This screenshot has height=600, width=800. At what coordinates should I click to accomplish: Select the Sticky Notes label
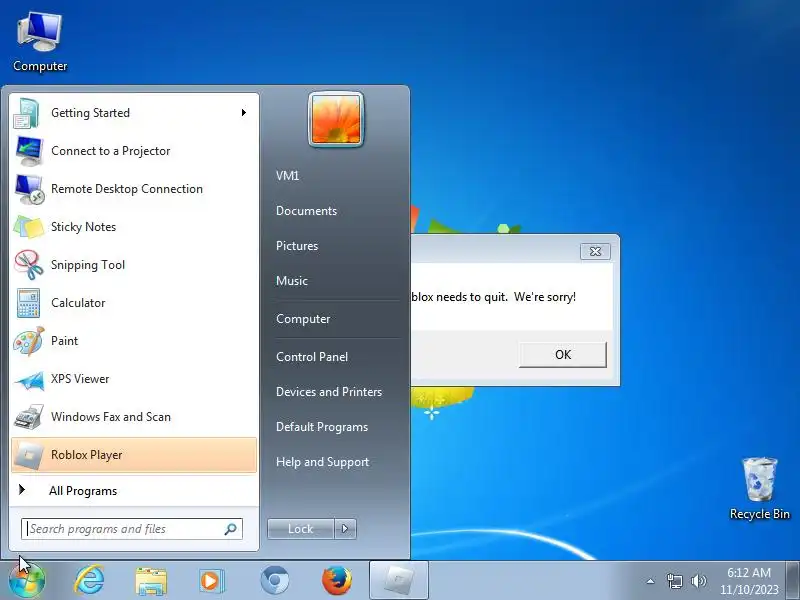pos(84,227)
